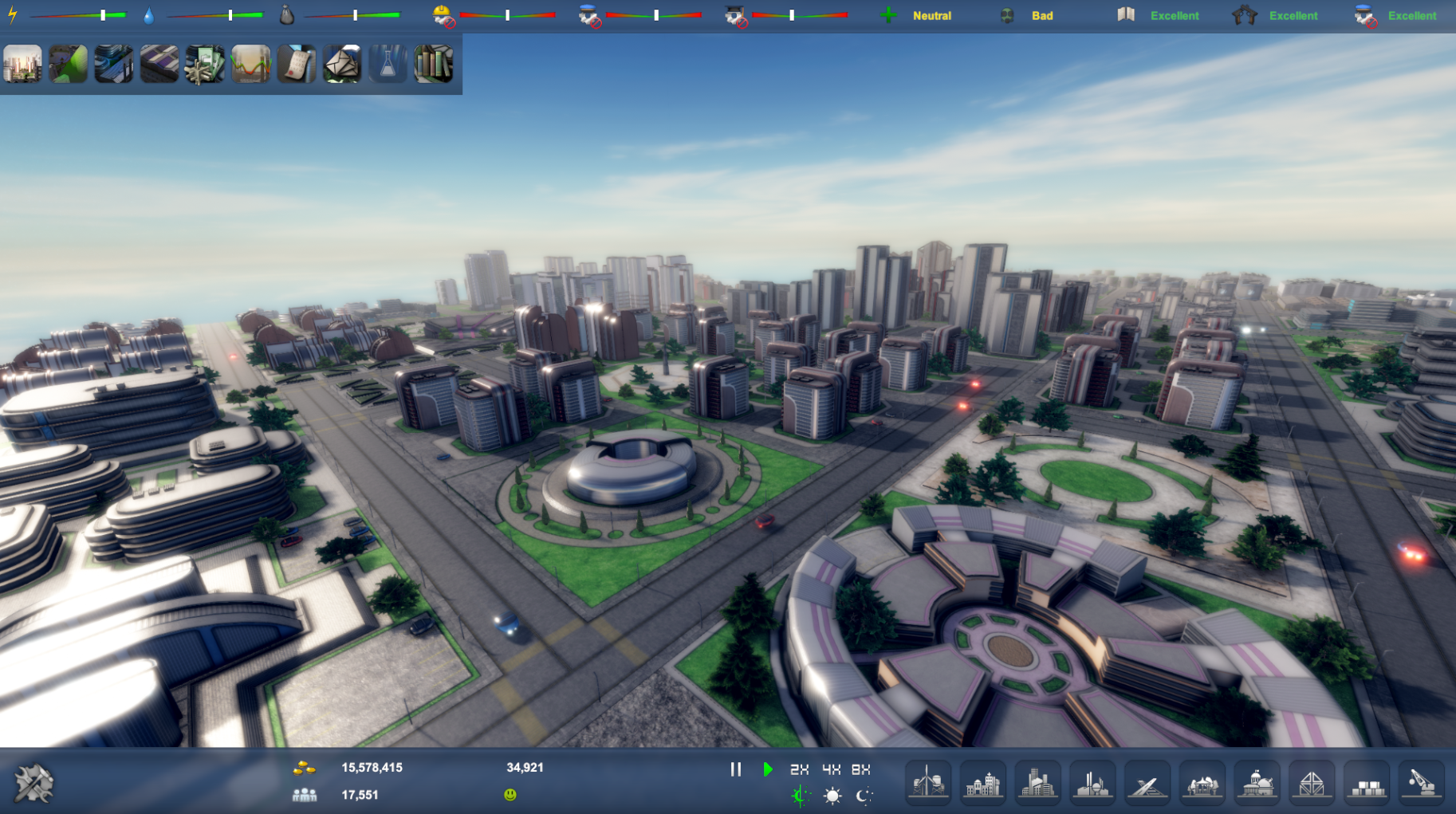Click the green cross health status icon
The height and width of the screenshot is (814, 1456).
pos(888,15)
